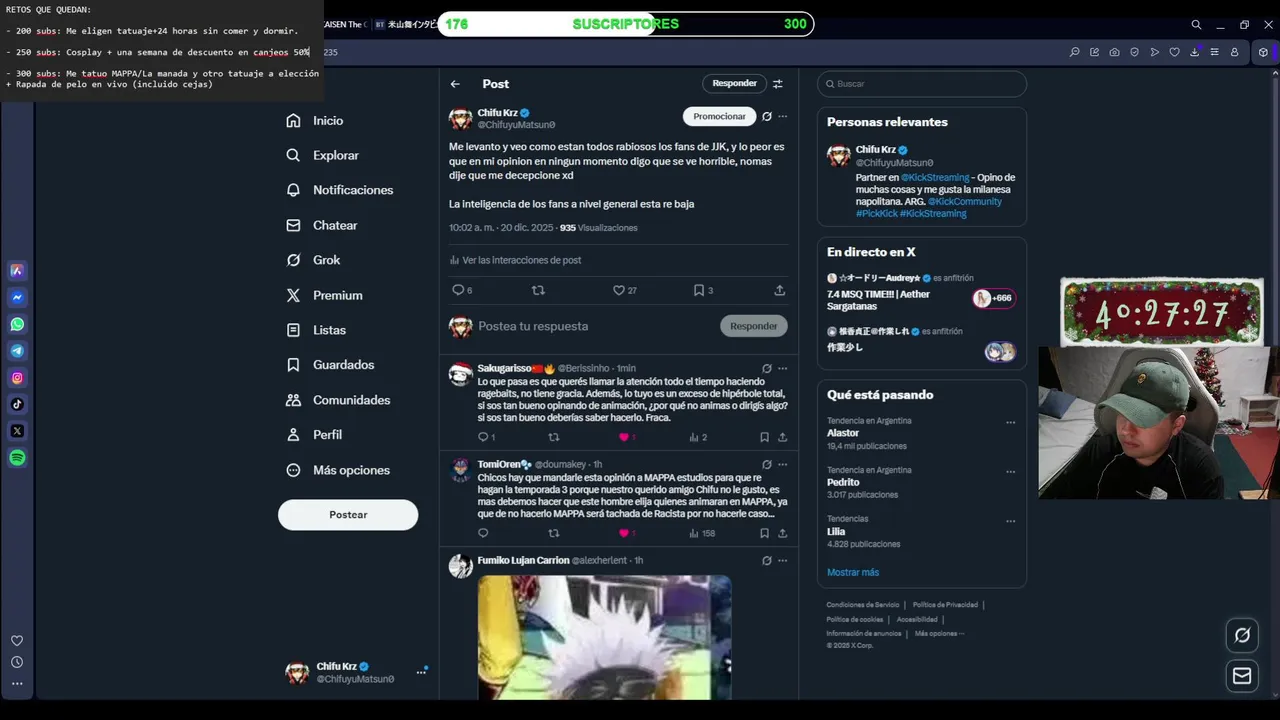The height and width of the screenshot is (720, 1280).
Task: Share Sakugarisso's reply
Action: [782, 437]
